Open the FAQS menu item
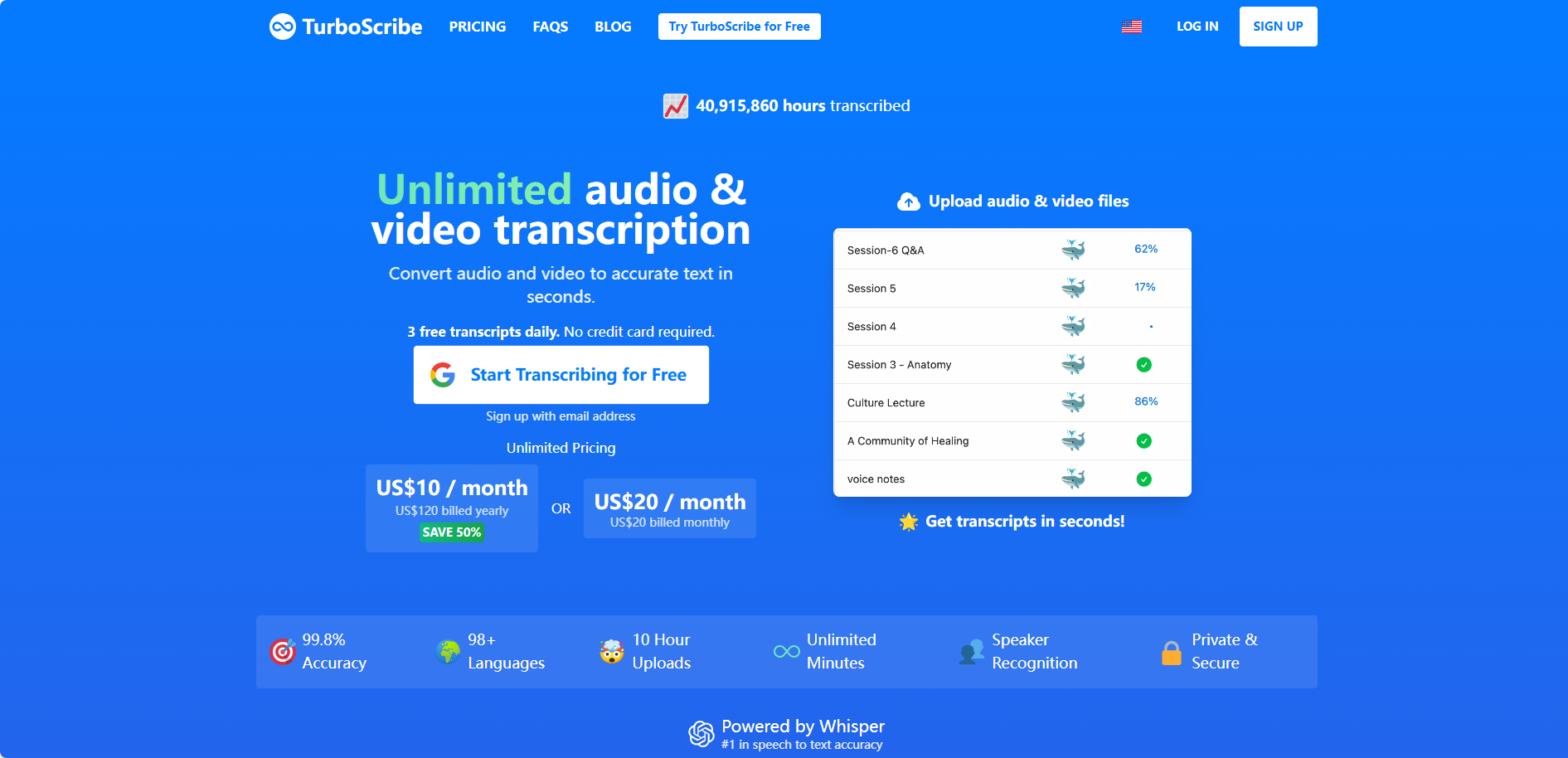The width and height of the screenshot is (1568, 758). click(551, 27)
